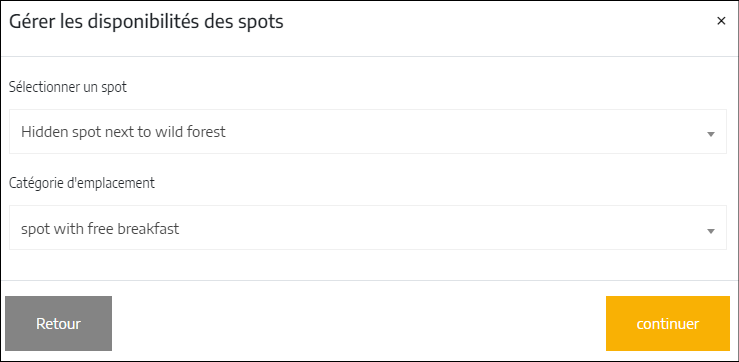
Task: Click the spot dropdown arrow
Action: click(711, 134)
